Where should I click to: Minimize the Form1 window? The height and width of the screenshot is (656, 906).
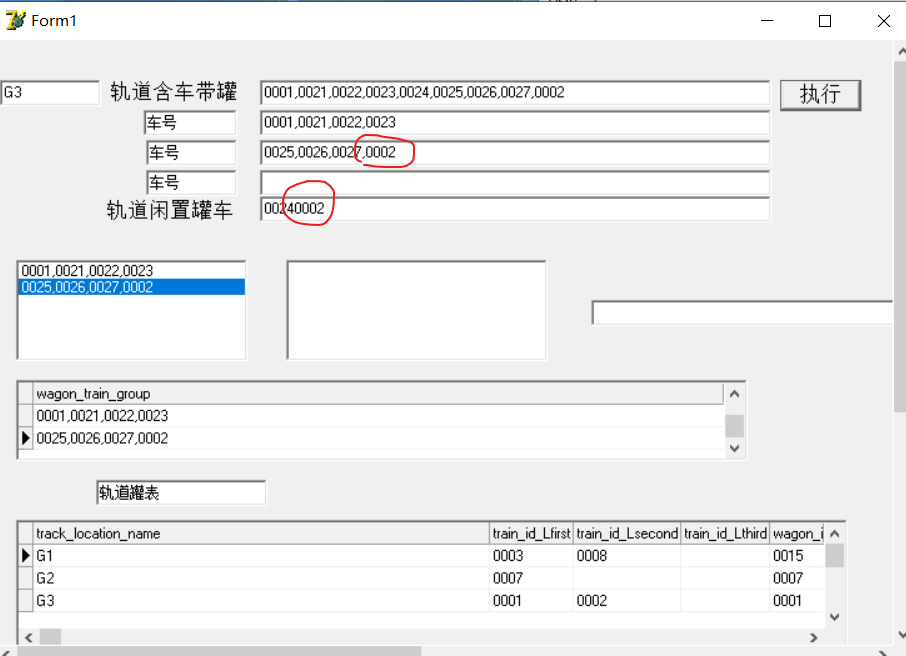coord(767,21)
